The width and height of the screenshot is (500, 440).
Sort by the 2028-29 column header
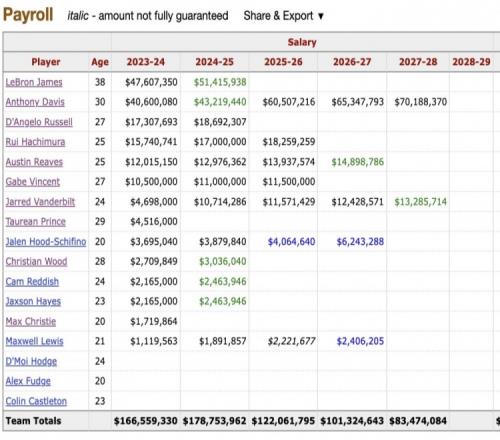(x=471, y=62)
